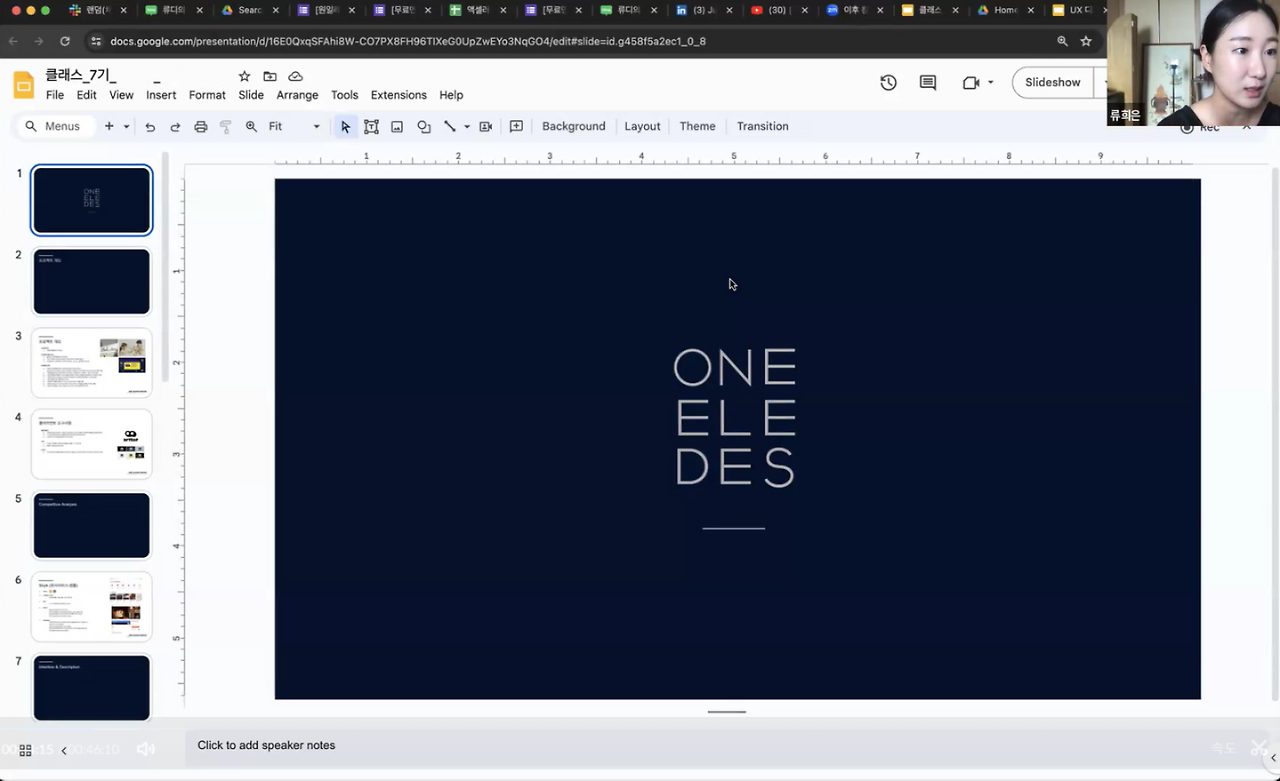Star this presentation

(245, 77)
